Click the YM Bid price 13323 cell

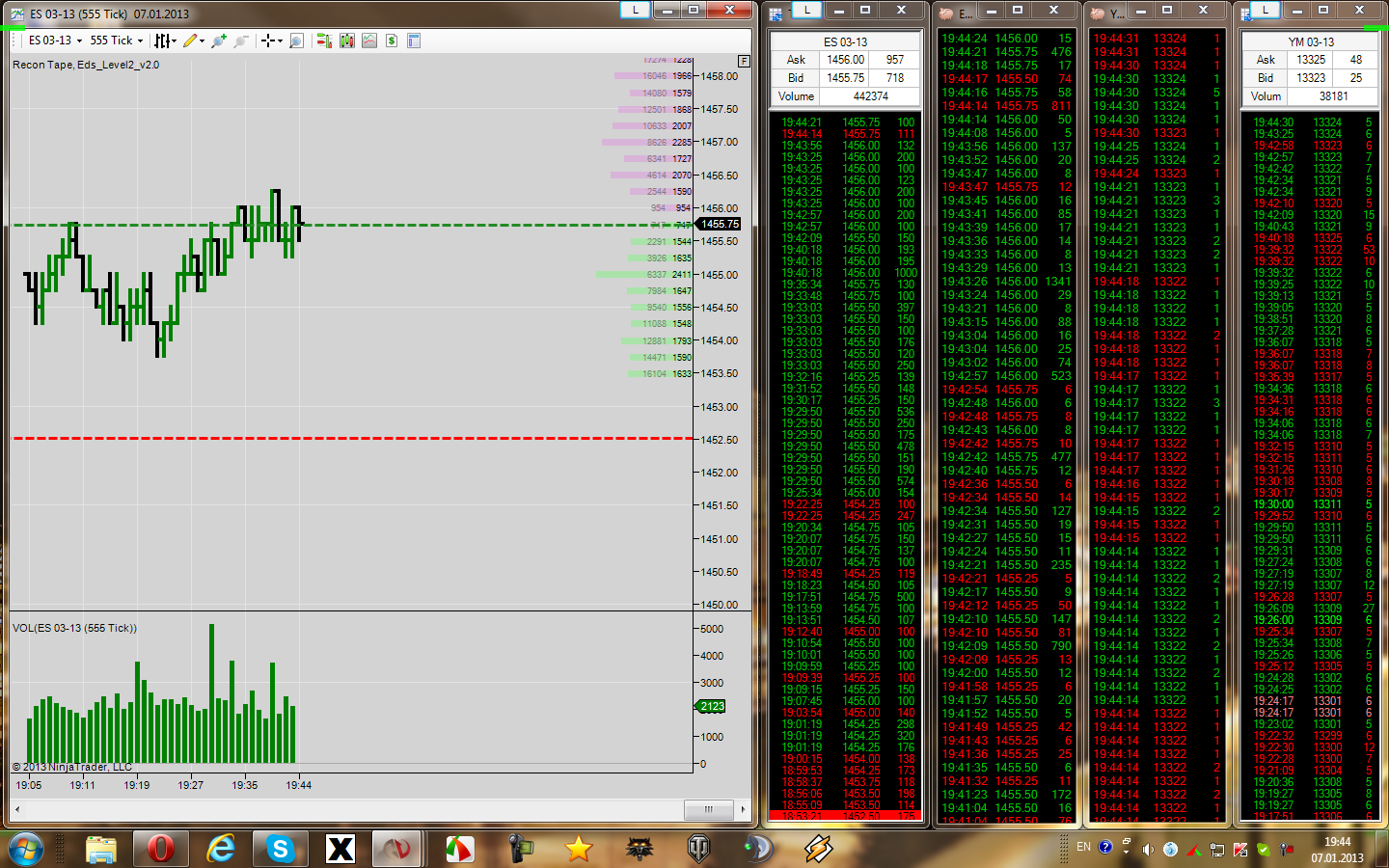click(x=1311, y=78)
